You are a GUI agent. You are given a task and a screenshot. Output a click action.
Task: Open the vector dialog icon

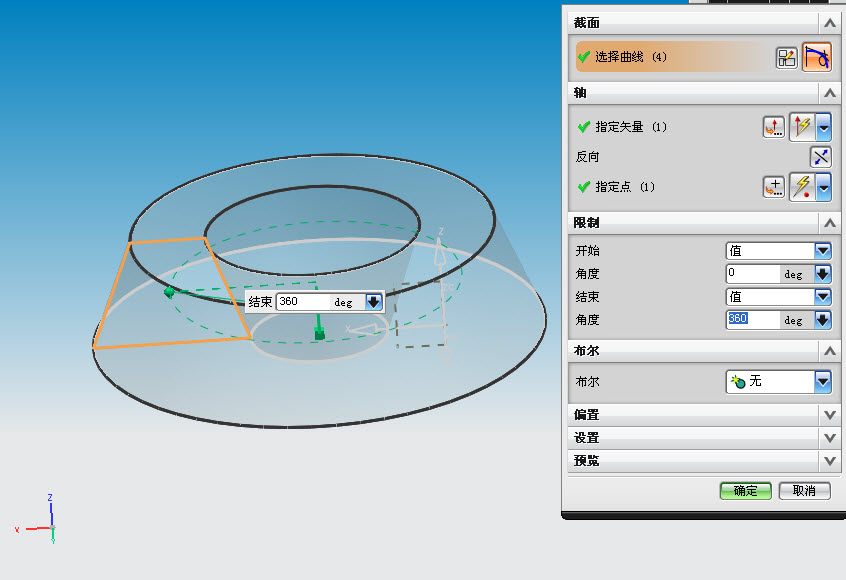pos(773,127)
